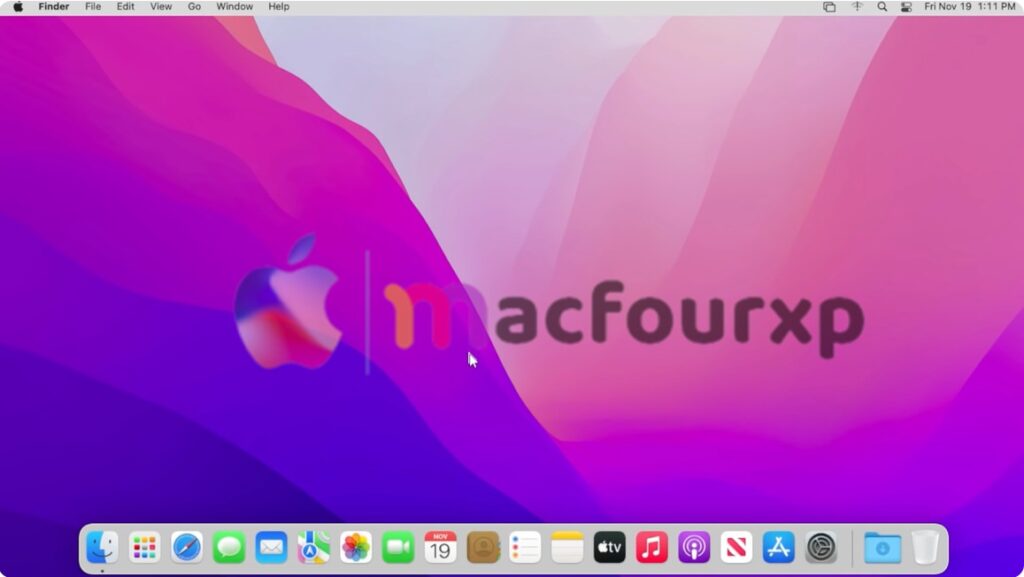Screen dimensions: 1024x577
Task: Open the Mail app icon
Action: 271,547
